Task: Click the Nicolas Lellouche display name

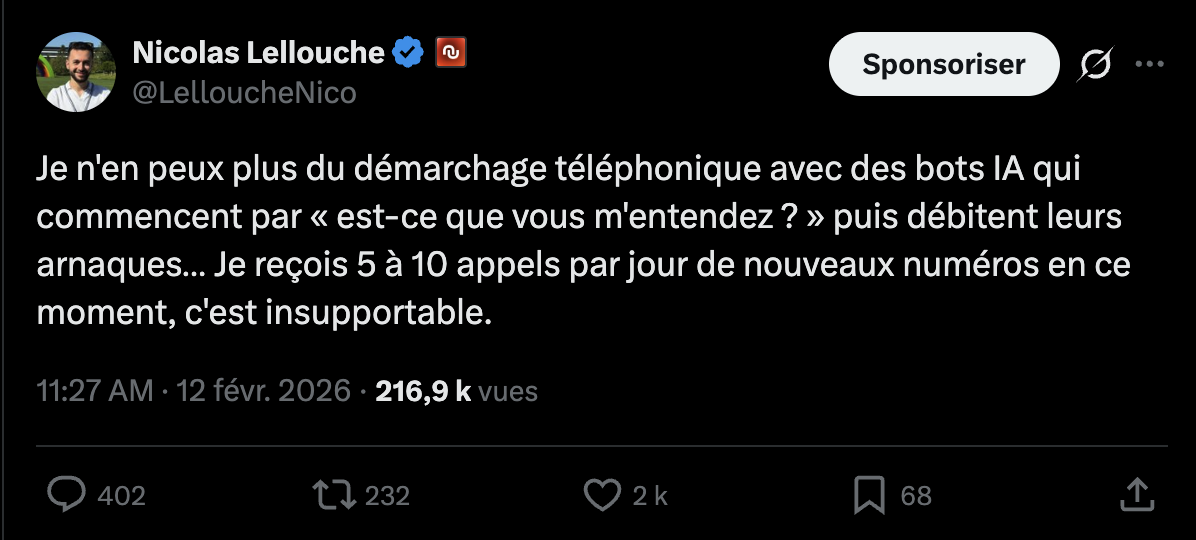Action: [259, 53]
